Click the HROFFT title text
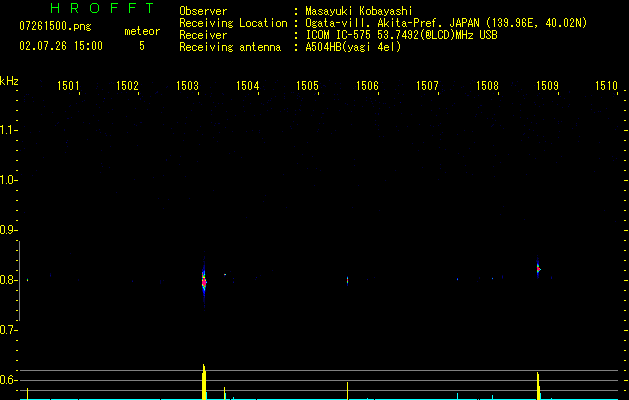 (102, 8)
